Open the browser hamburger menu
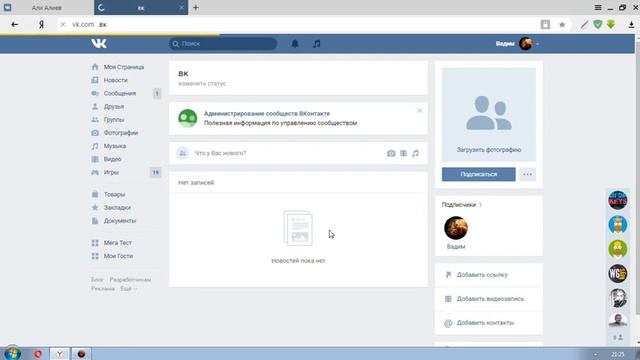The height and width of the screenshot is (360, 640). coord(598,8)
